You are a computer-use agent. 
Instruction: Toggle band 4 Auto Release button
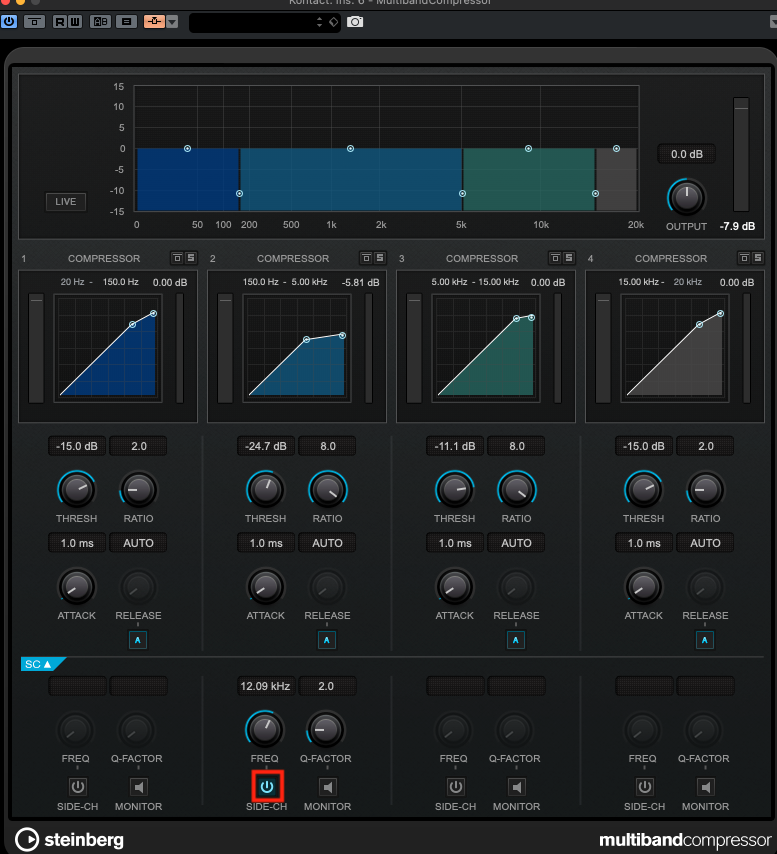[705, 640]
